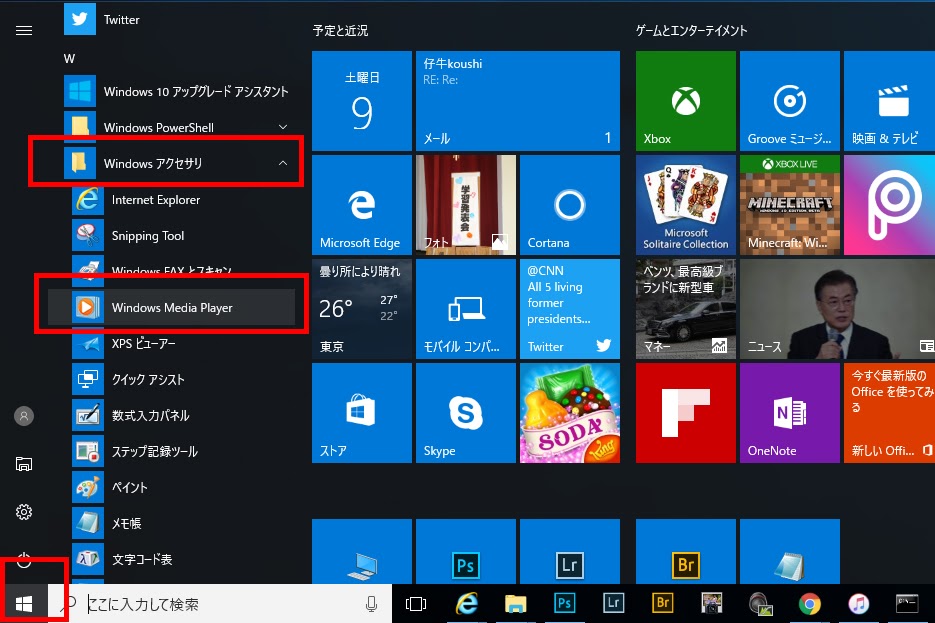The height and width of the screenshot is (623, 935).
Task: Jump to letter W section header
Action: coord(69,58)
